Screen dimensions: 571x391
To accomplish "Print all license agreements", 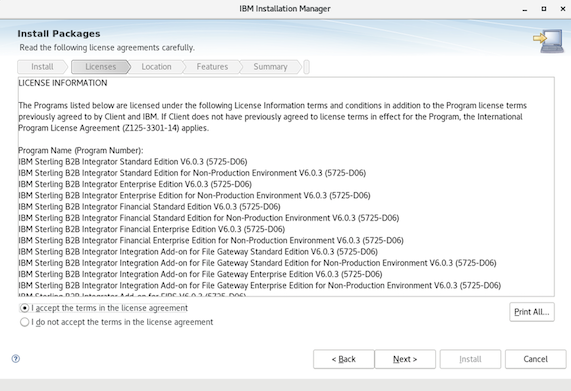I will tap(532, 312).
